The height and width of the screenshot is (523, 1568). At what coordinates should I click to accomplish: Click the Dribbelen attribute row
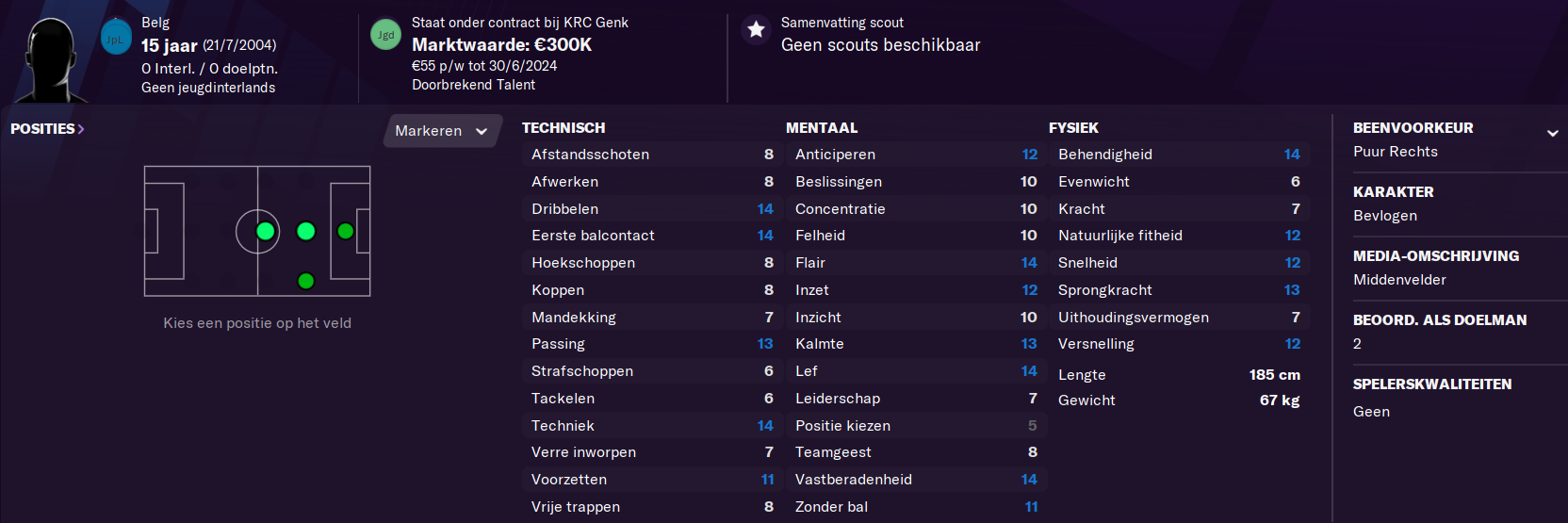[x=652, y=209]
